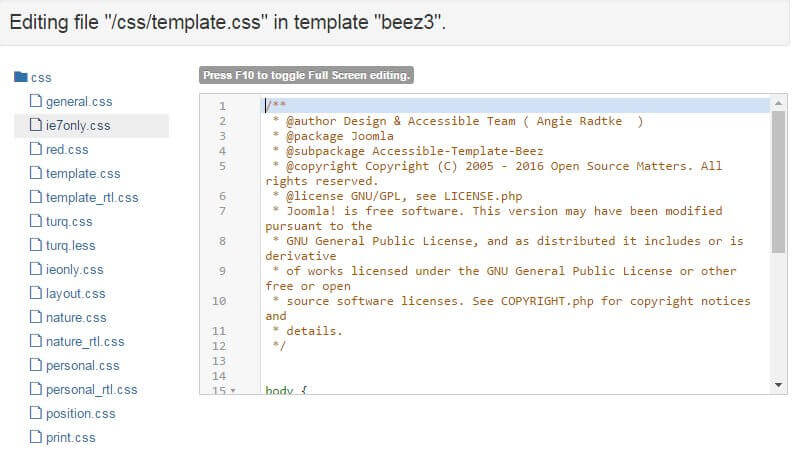Open the turq.css stylesheet
Viewport: 800px width, 451px height.
point(69,222)
